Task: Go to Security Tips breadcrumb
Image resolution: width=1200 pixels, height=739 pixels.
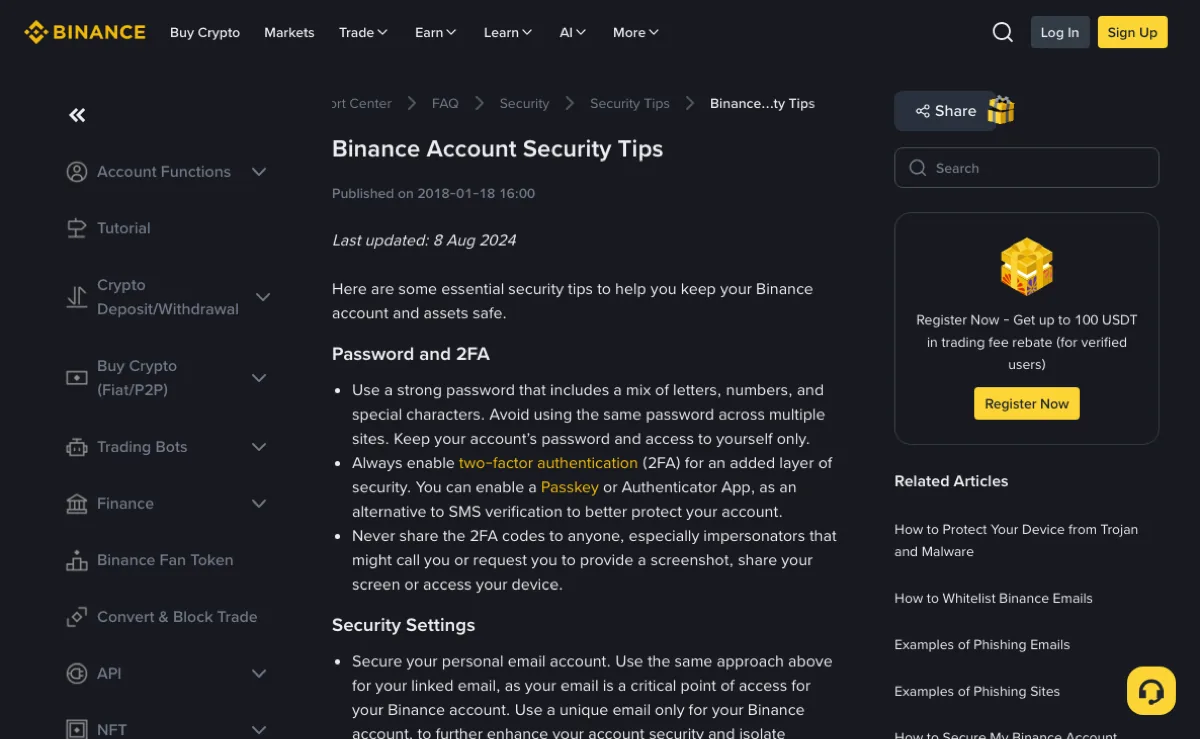Action: click(630, 103)
